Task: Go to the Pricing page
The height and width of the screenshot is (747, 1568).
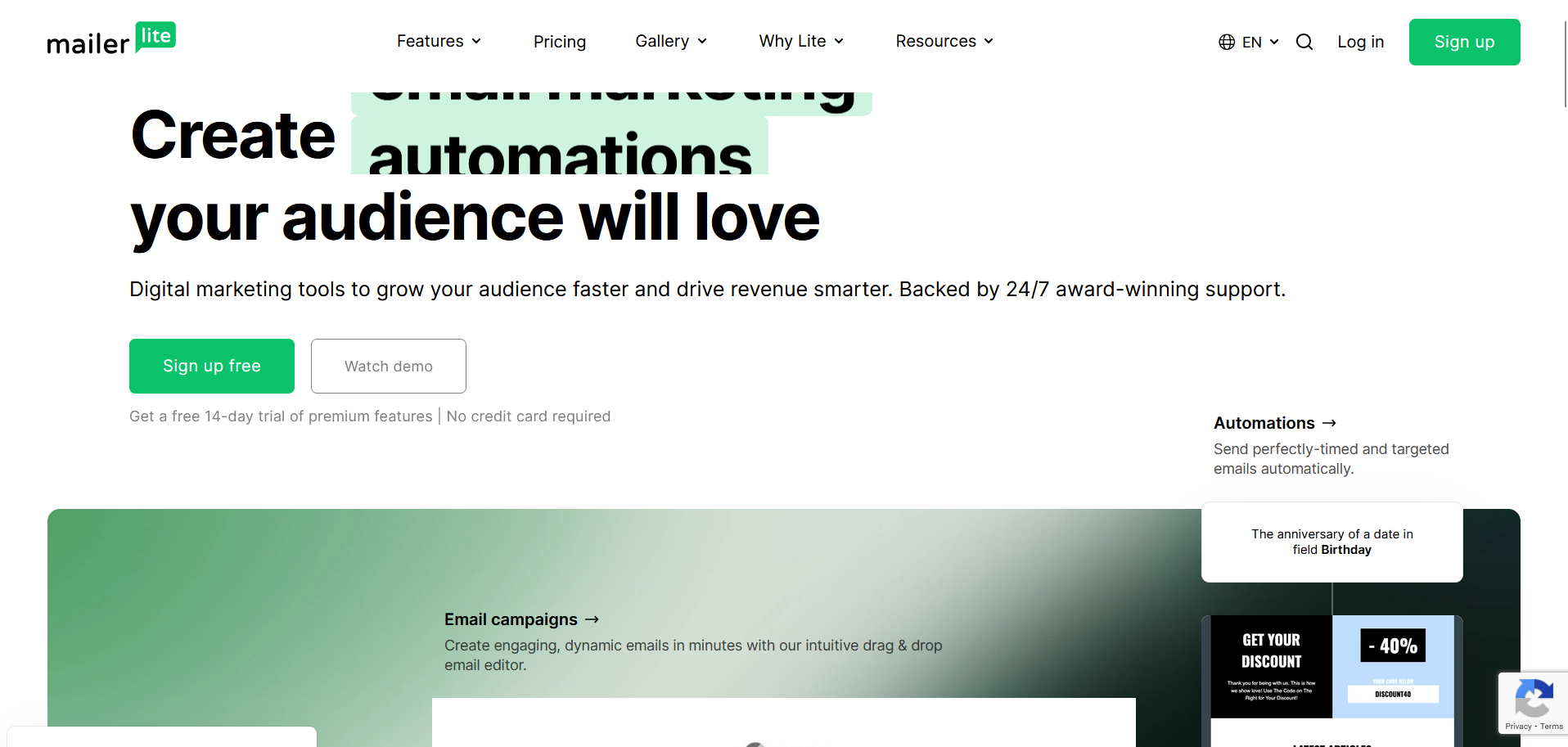Action: (560, 42)
